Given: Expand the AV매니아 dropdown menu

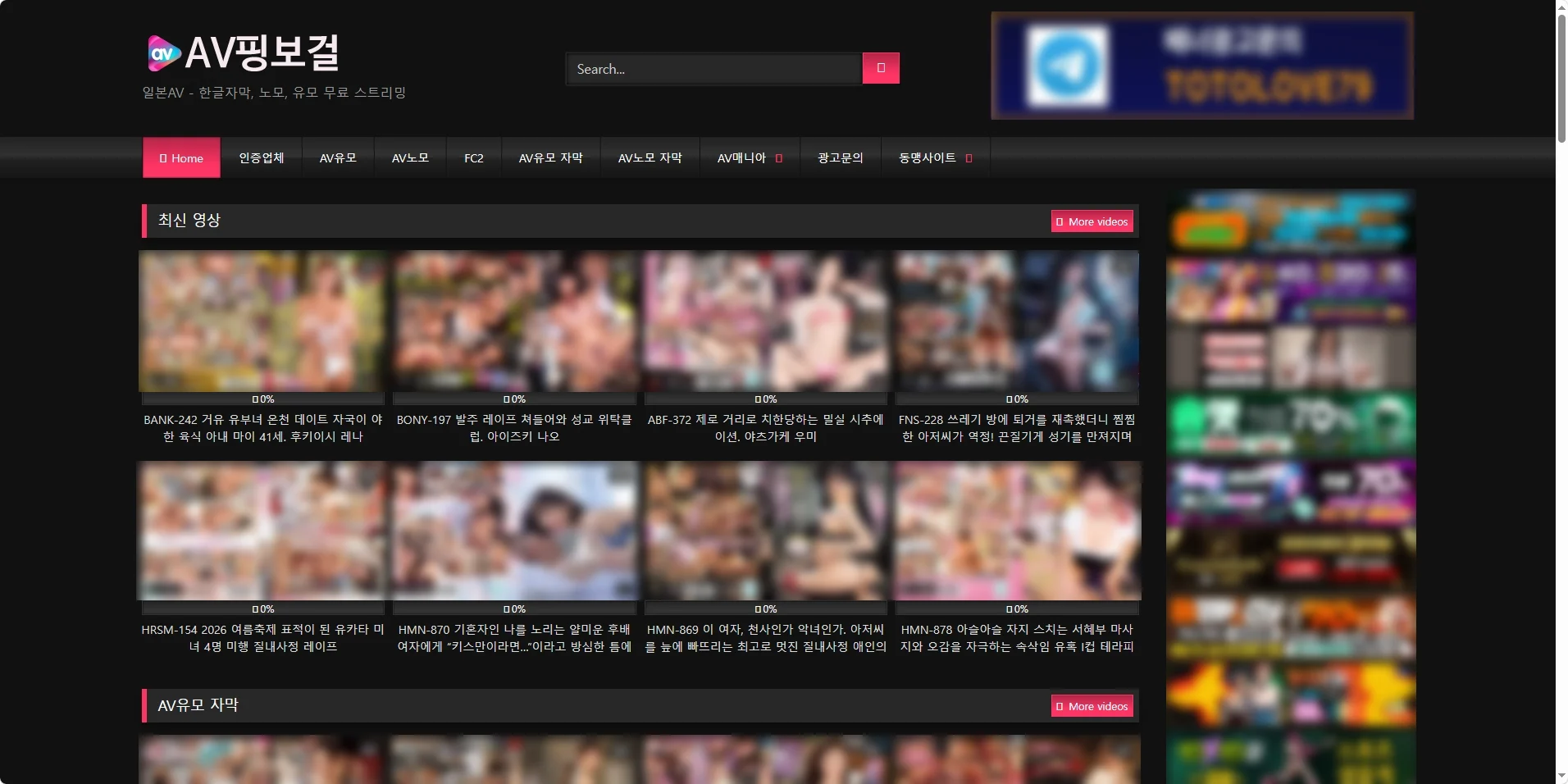Looking at the screenshot, I should pyautogui.click(x=750, y=157).
